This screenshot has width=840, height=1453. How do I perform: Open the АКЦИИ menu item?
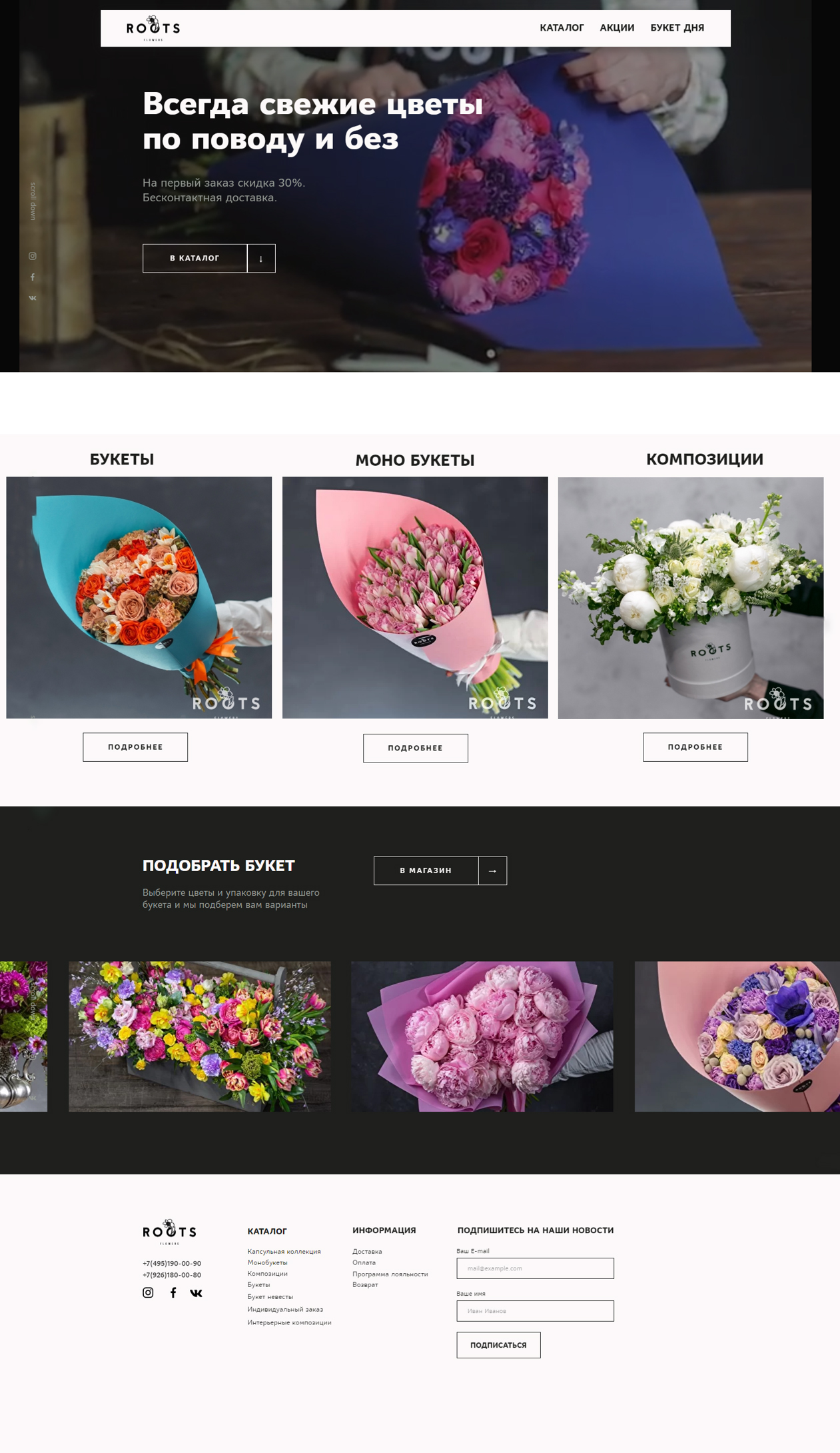coord(617,28)
